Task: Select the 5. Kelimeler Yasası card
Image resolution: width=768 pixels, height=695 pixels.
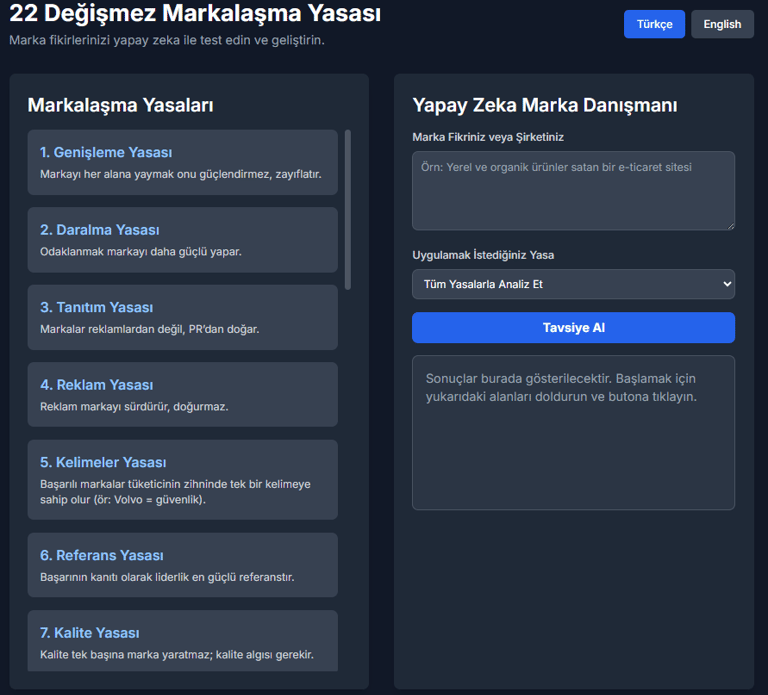Action: point(183,480)
